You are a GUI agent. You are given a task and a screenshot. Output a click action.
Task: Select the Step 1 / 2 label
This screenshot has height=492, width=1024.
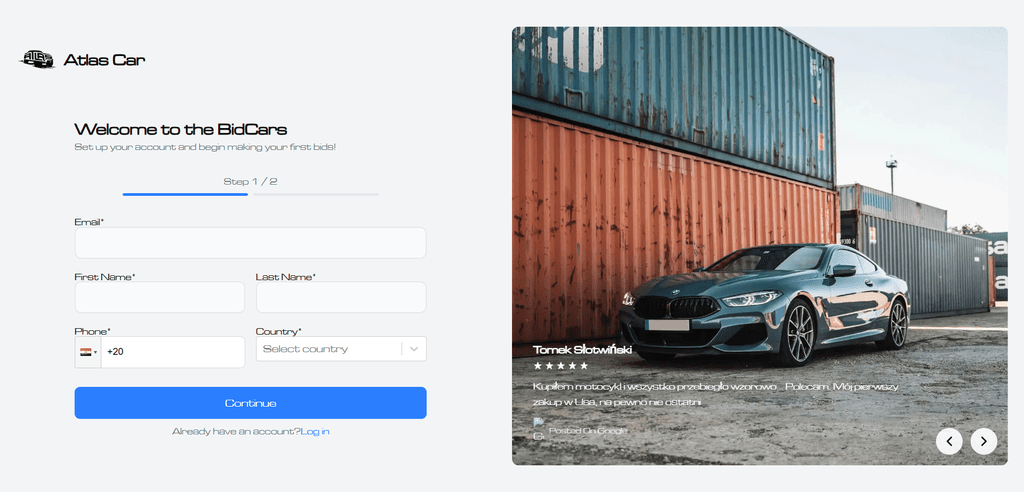(250, 181)
